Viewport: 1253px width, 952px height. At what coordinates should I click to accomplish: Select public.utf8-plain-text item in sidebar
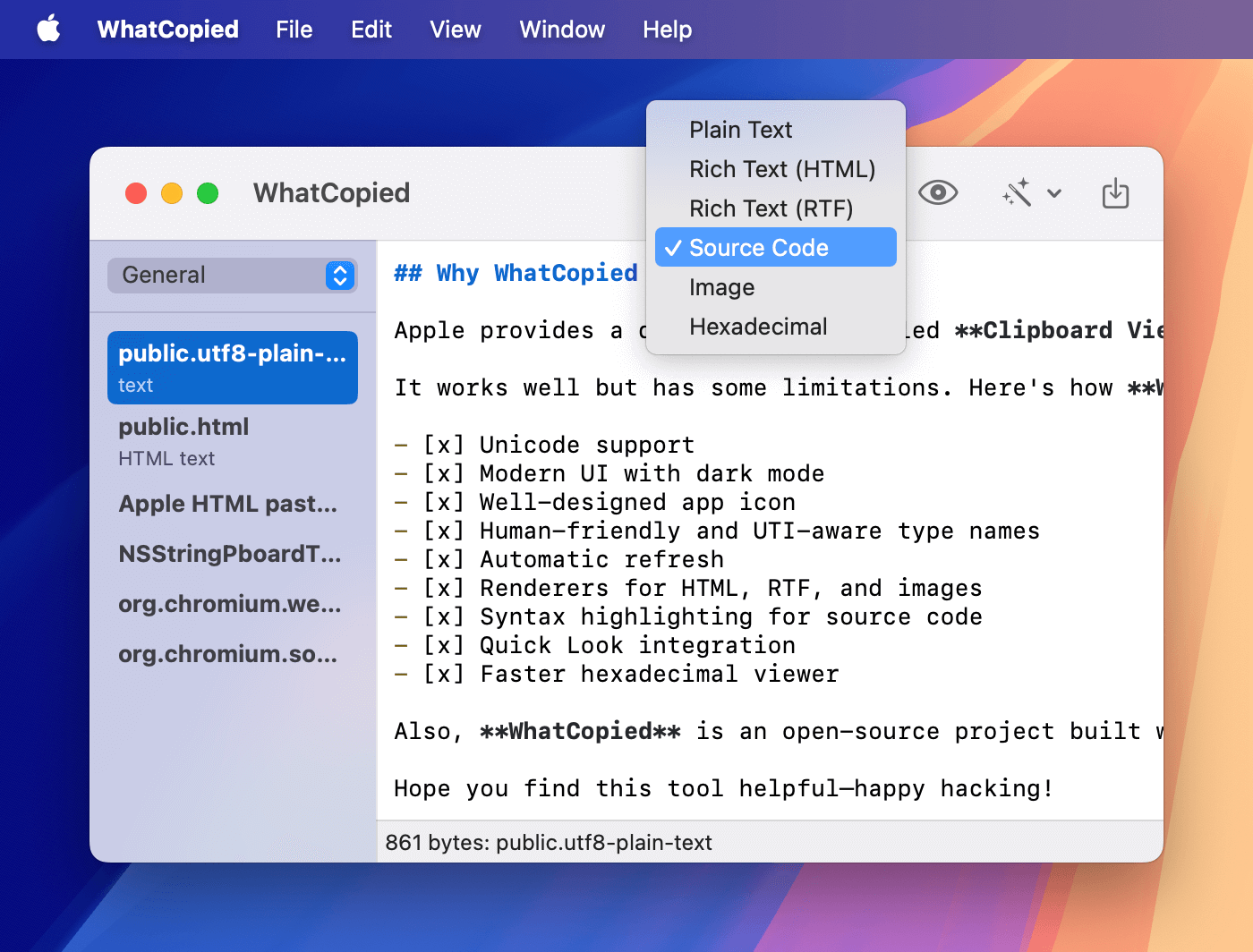tap(233, 368)
